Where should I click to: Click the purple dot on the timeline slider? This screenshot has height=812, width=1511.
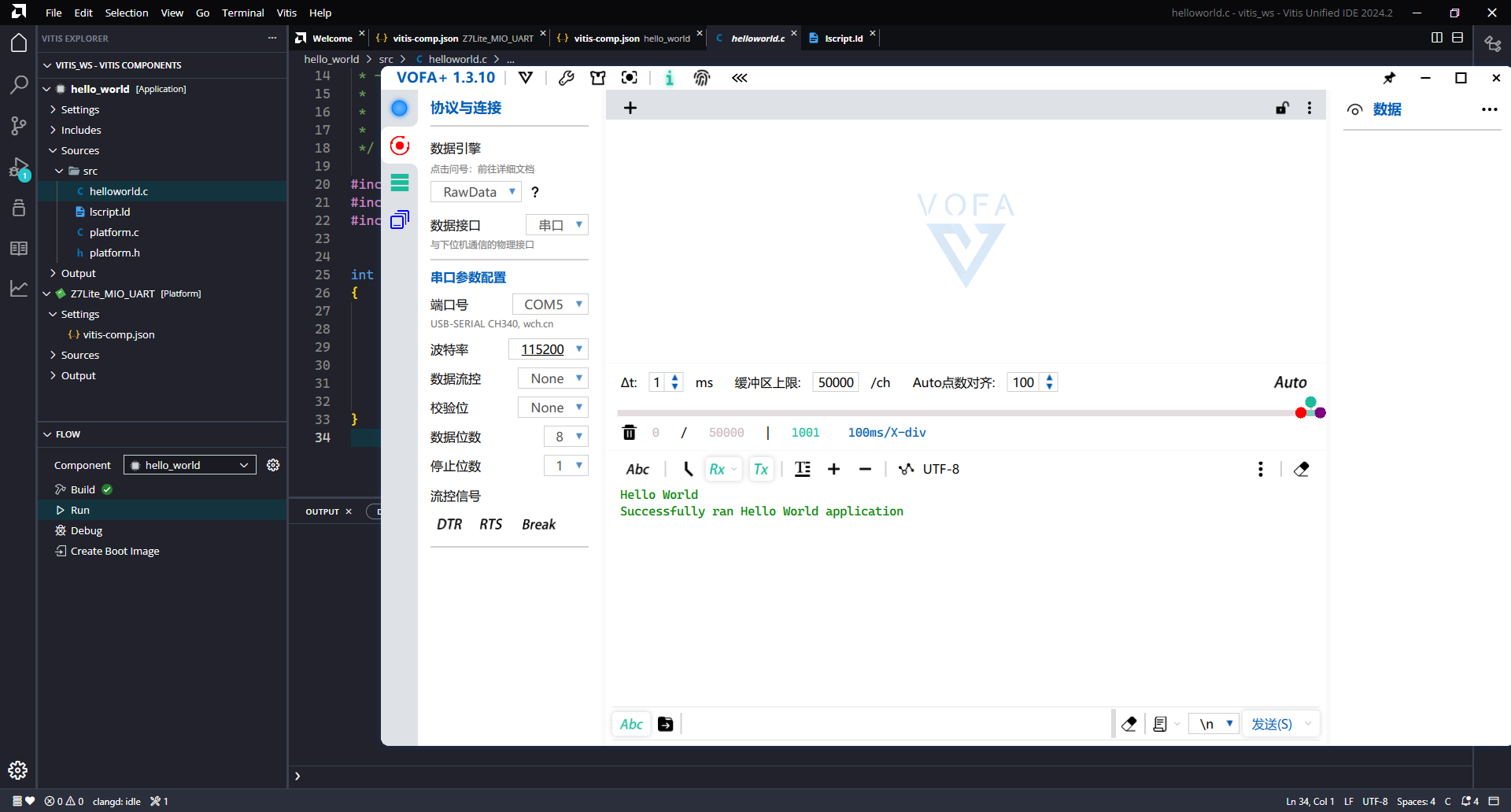click(x=1321, y=413)
